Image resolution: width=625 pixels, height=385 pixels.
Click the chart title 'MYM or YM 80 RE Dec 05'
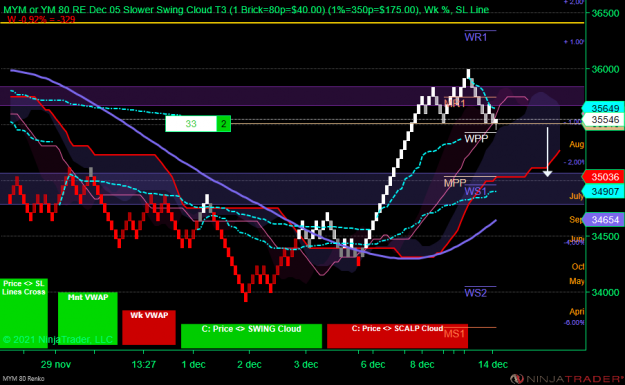[x=62, y=10]
